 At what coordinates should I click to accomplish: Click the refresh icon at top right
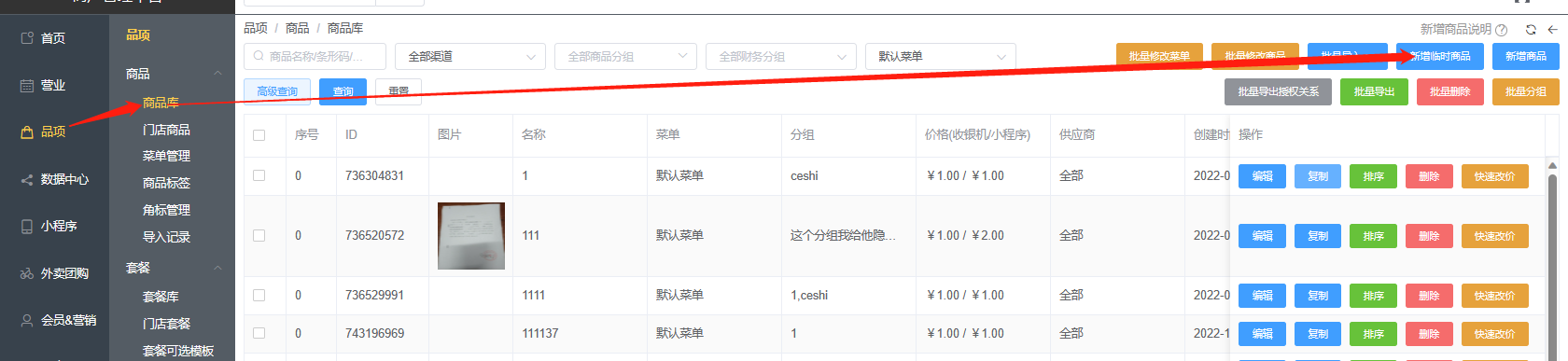(x=1531, y=30)
